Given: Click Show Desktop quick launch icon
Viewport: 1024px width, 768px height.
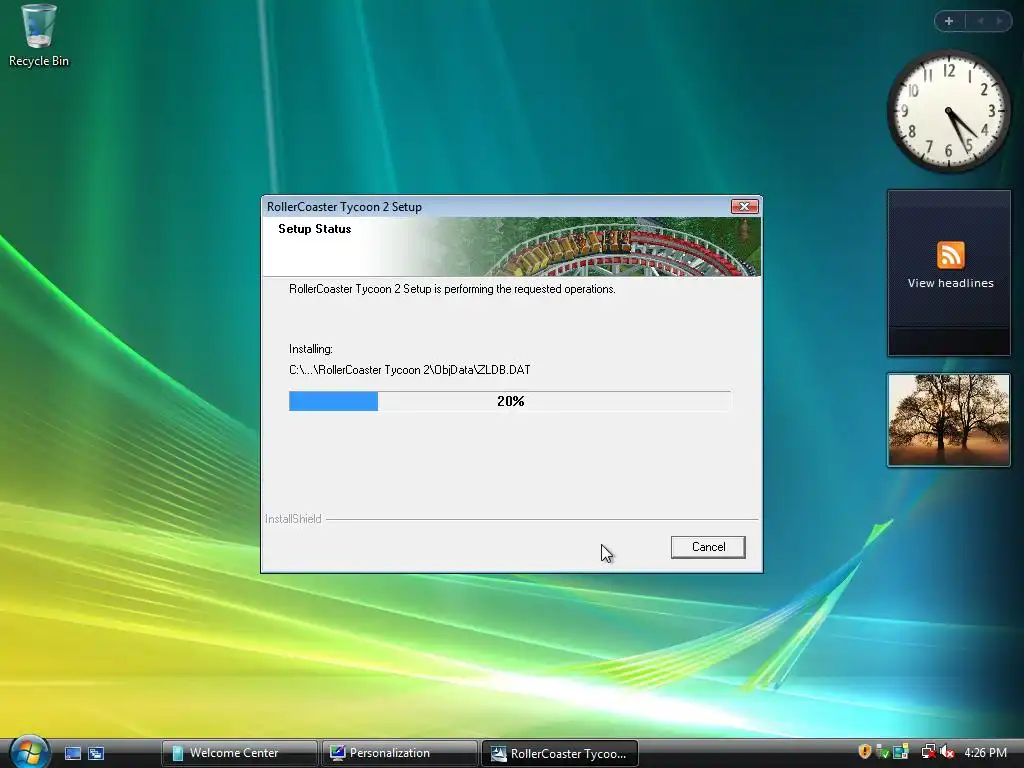Looking at the screenshot, I should point(73,753).
